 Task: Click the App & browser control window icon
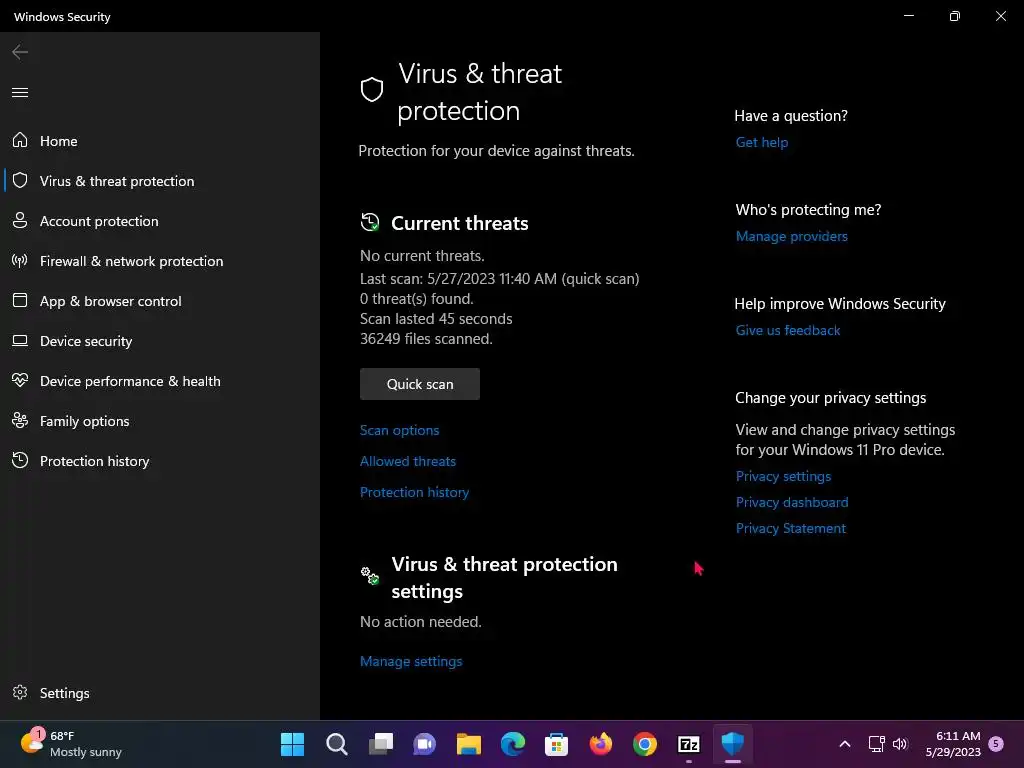[x=20, y=300]
